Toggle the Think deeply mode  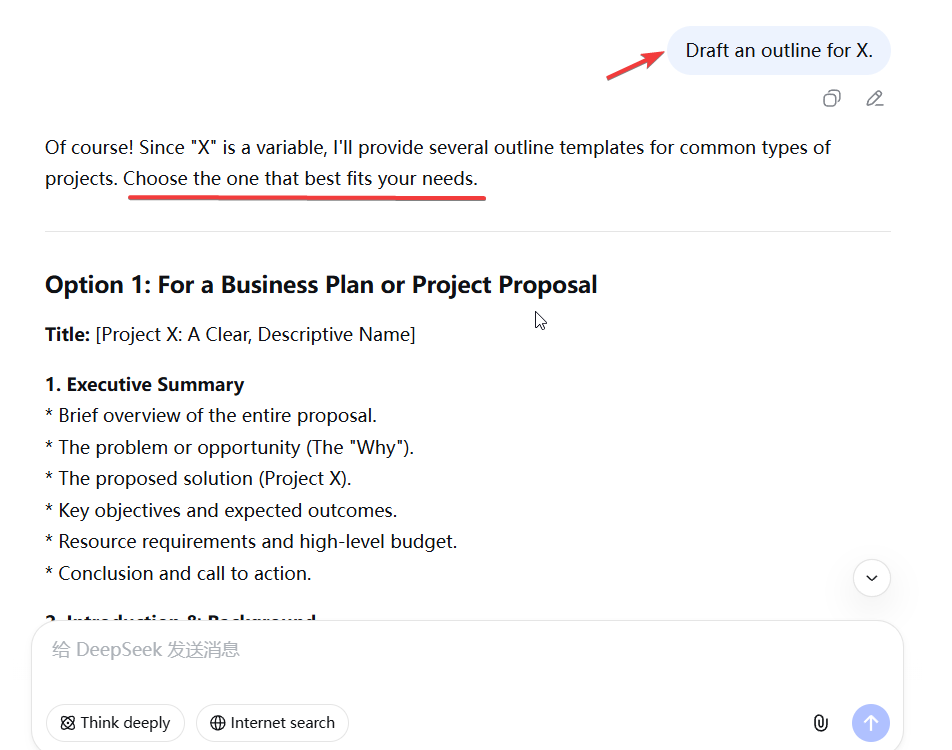click(x=115, y=723)
